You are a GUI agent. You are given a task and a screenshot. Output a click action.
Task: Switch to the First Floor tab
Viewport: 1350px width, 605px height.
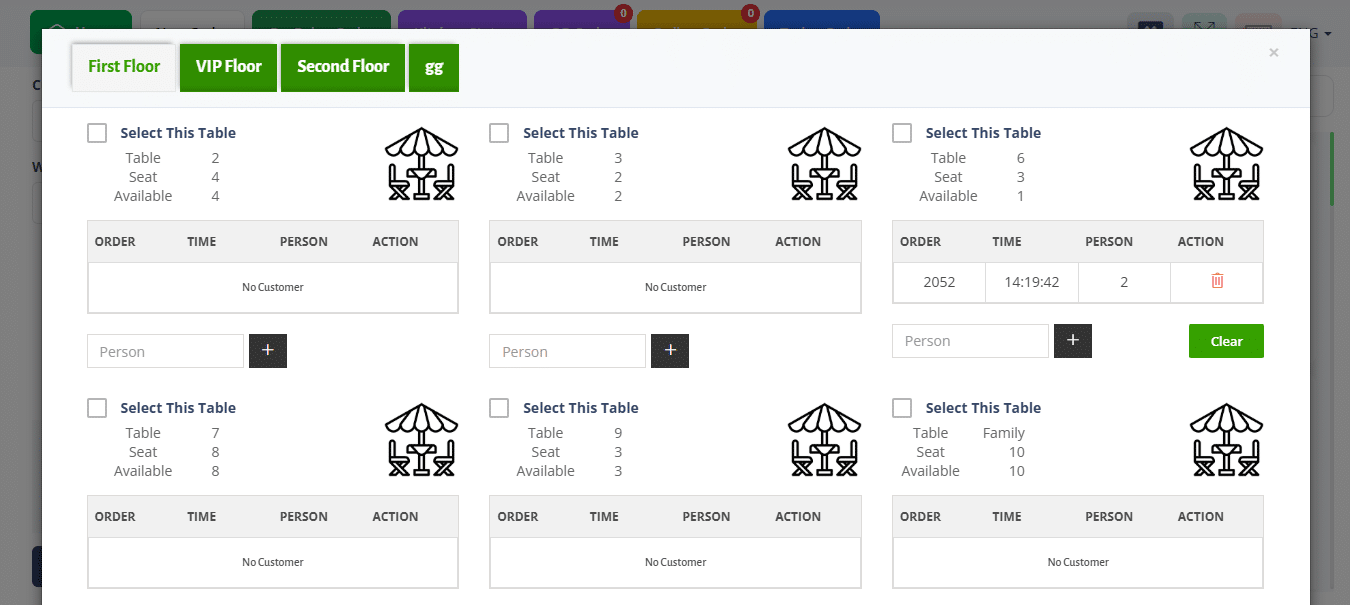tap(124, 67)
